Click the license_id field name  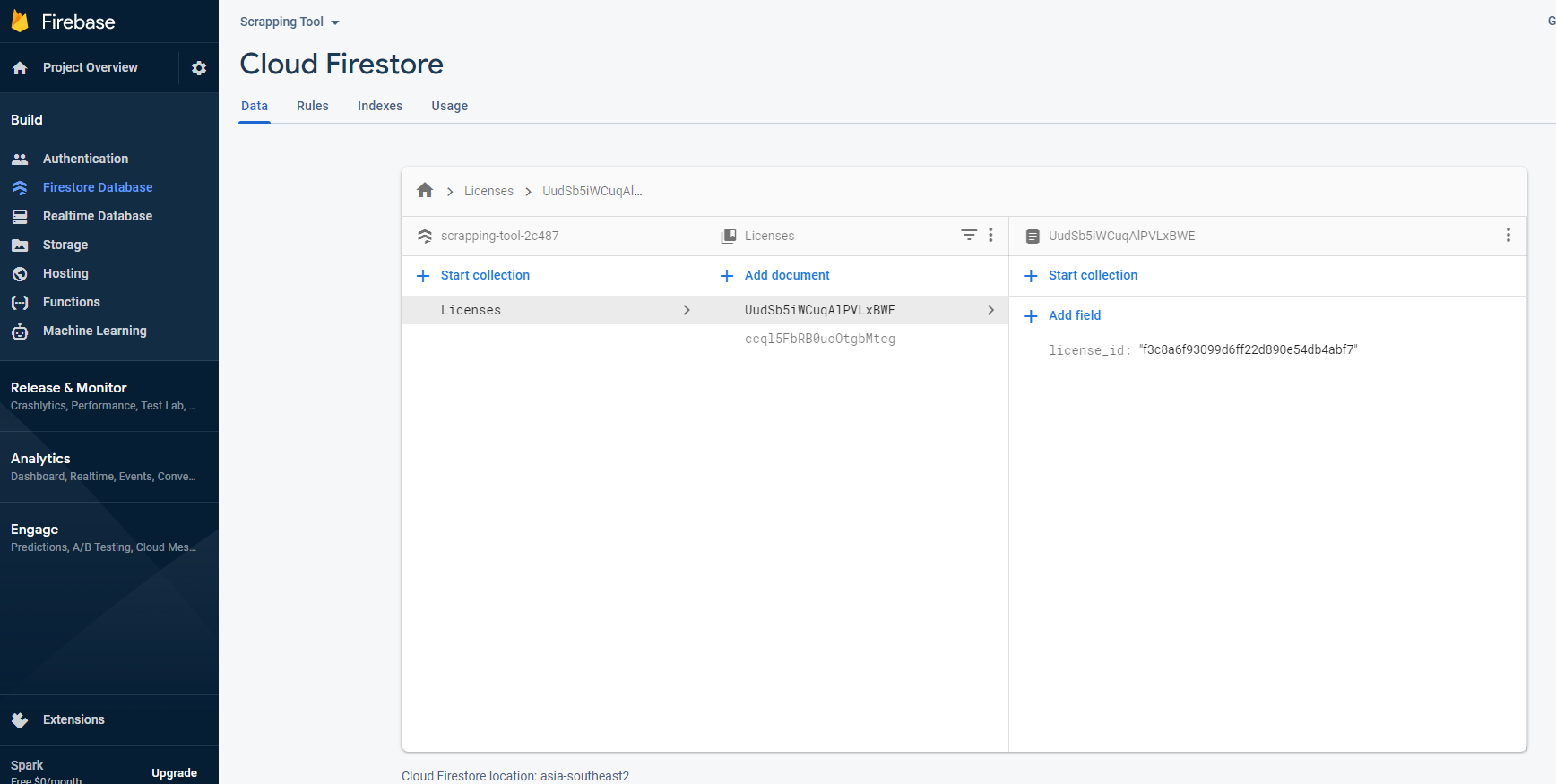(x=1086, y=350)
